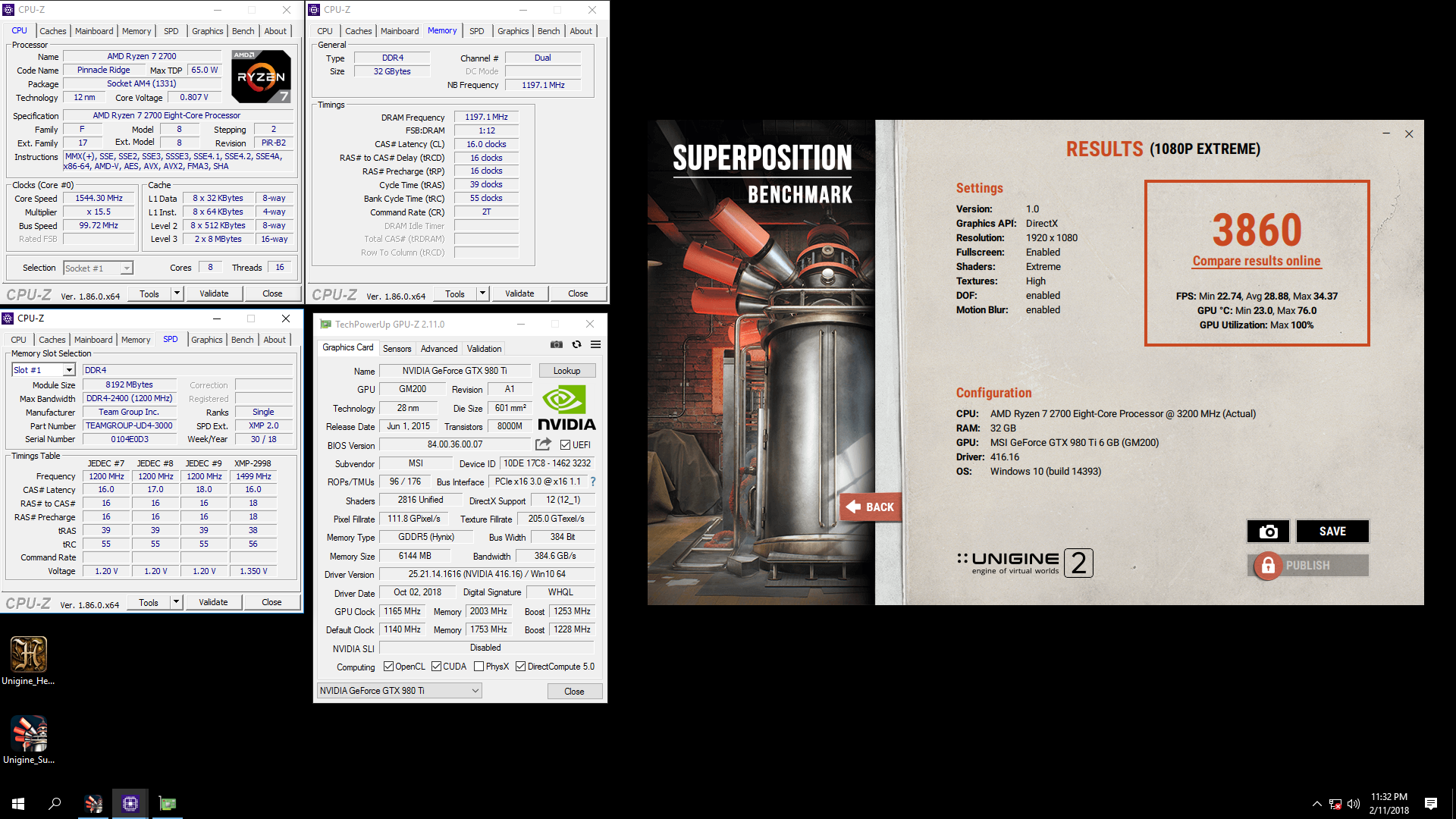
Task: Open the Advanced tab in GPU-Z
Action: coord(439,349)
